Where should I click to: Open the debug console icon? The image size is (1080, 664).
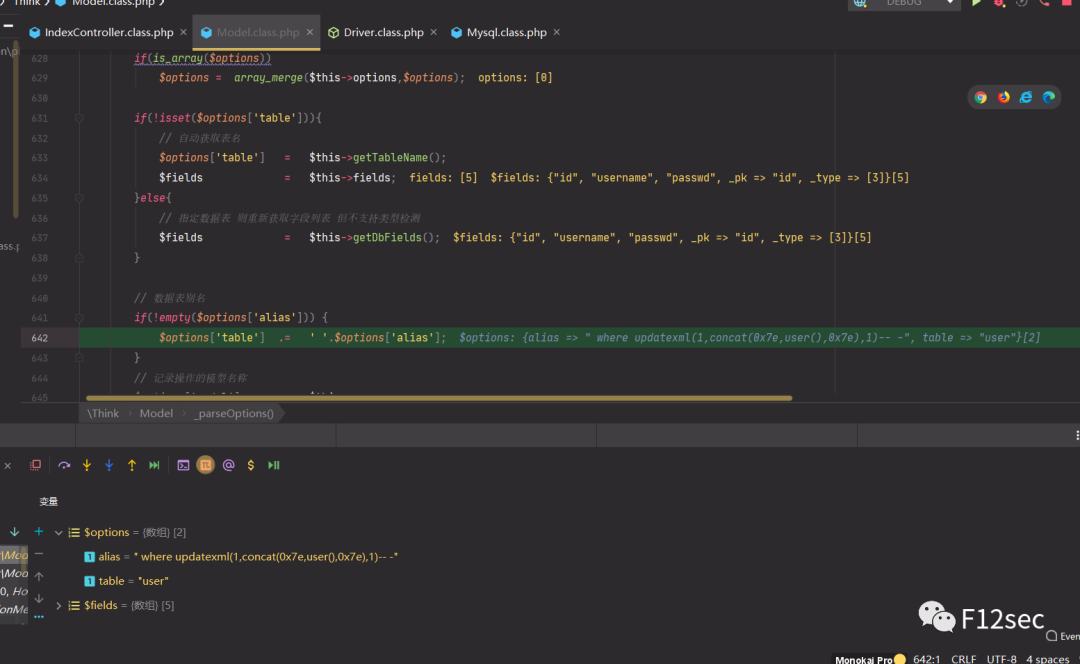pos(183,465)
